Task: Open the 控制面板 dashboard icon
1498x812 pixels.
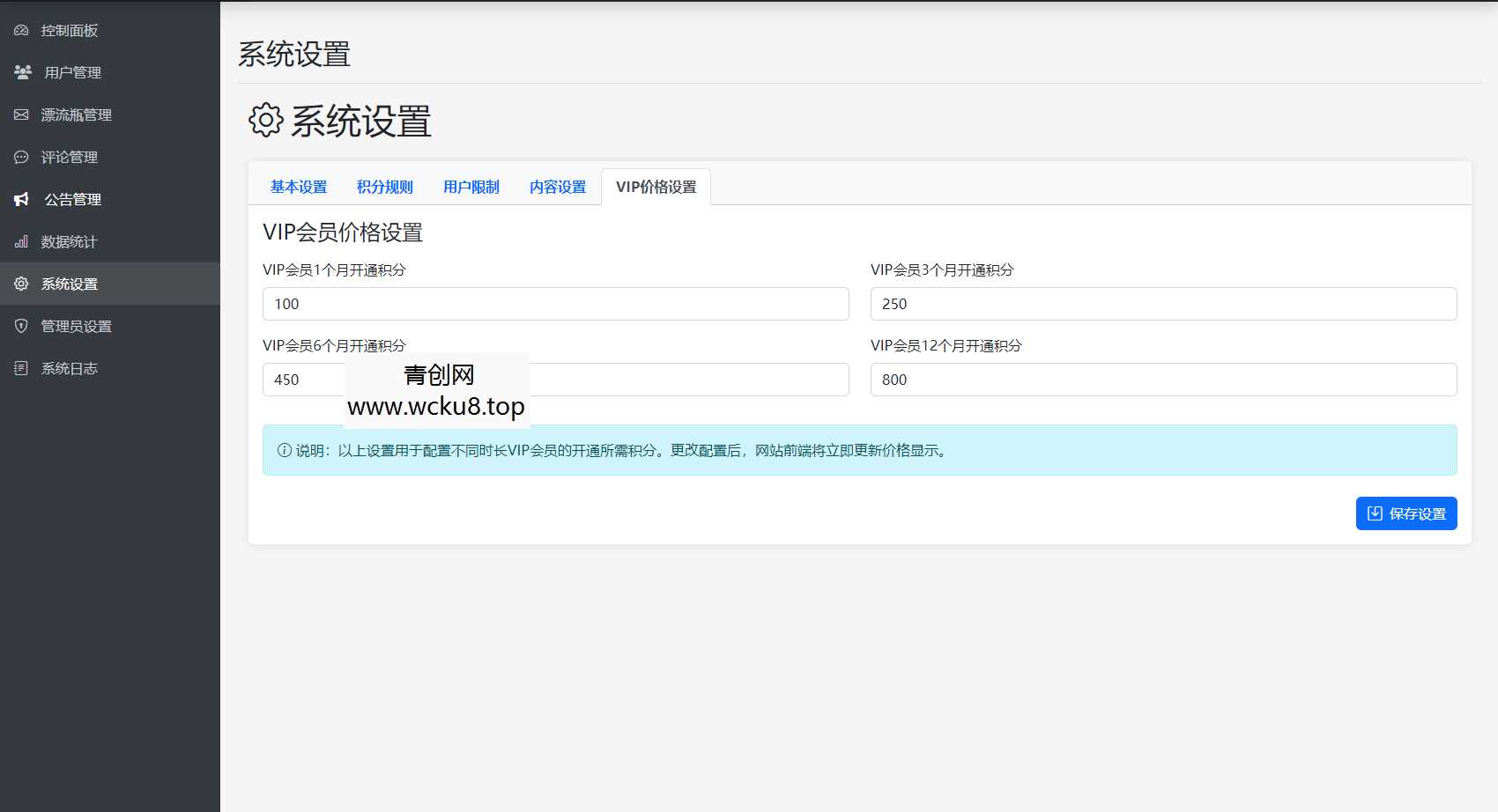Action: tap(21, 29)
